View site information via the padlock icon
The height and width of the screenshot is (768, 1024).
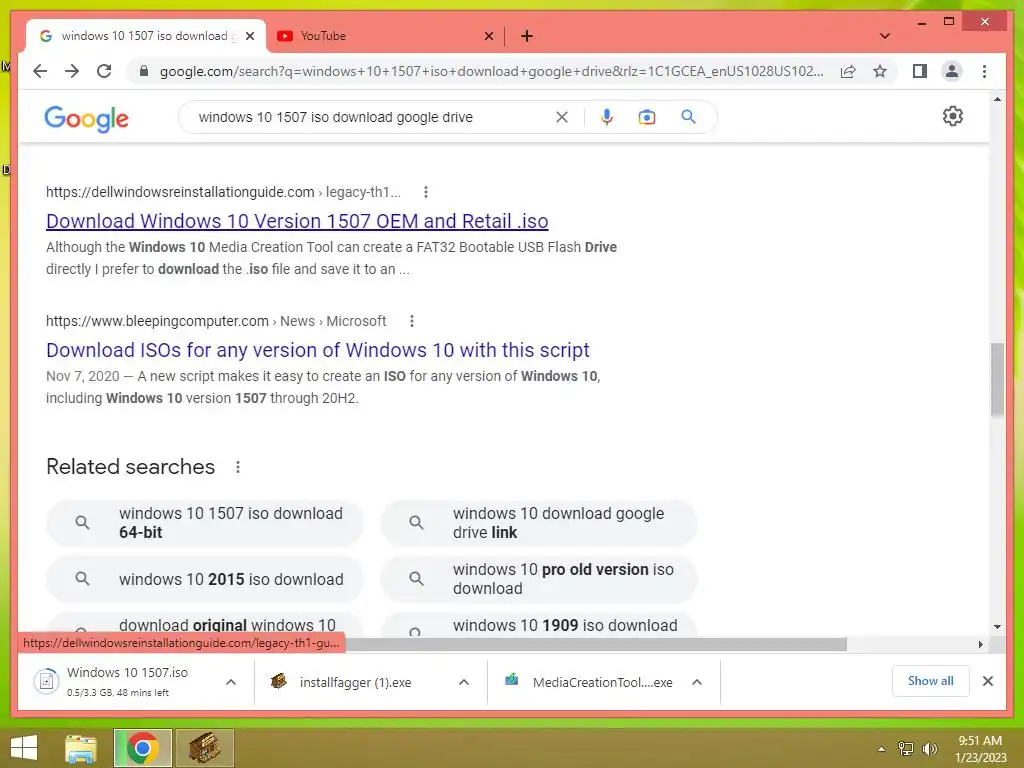(144, 71)
